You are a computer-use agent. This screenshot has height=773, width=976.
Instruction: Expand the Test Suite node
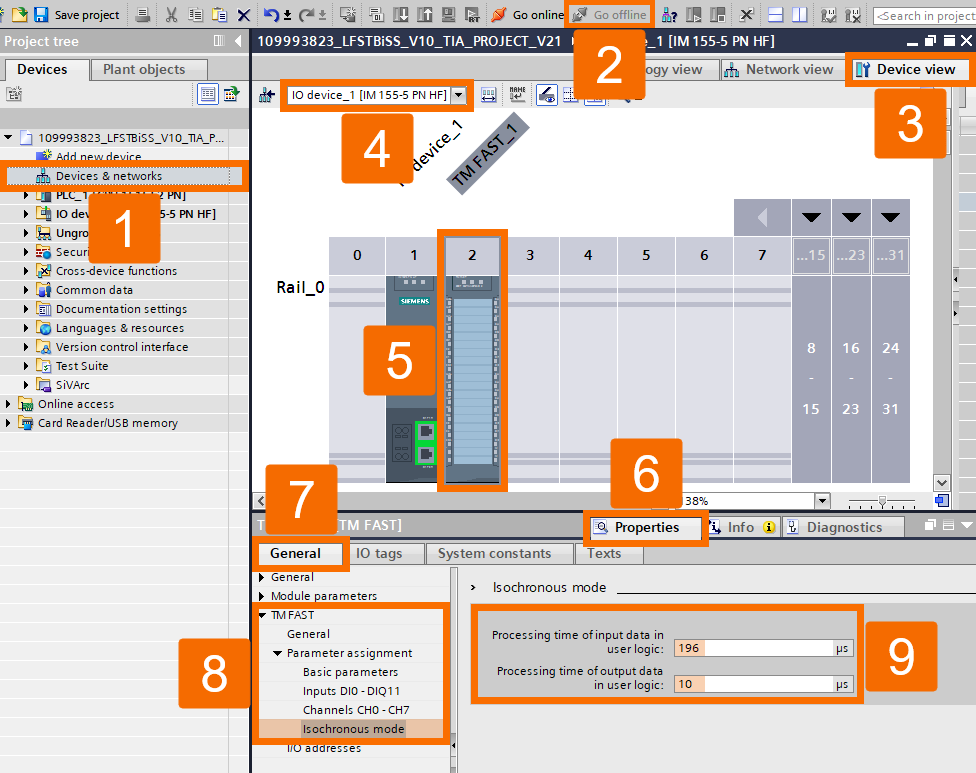26,366
